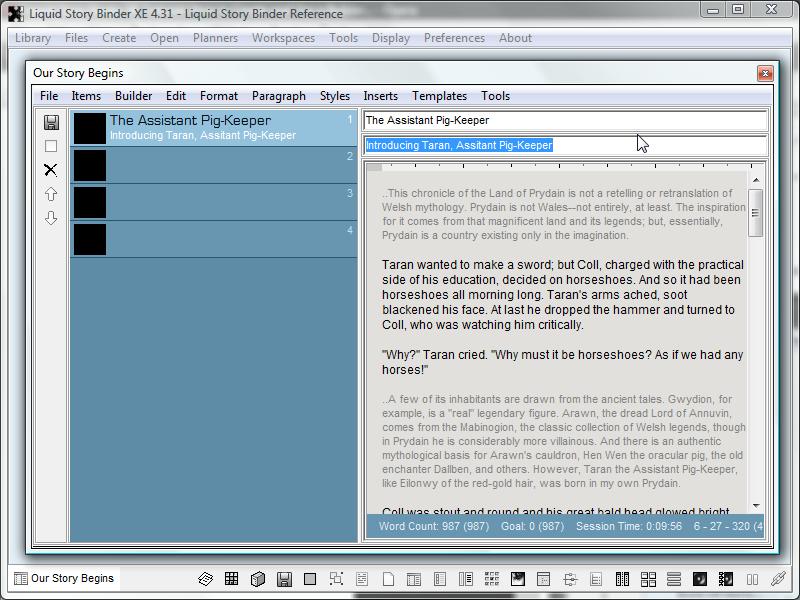
Task: Click the 3D cube icon in bottom toolbar
Action: pos(257,579)
